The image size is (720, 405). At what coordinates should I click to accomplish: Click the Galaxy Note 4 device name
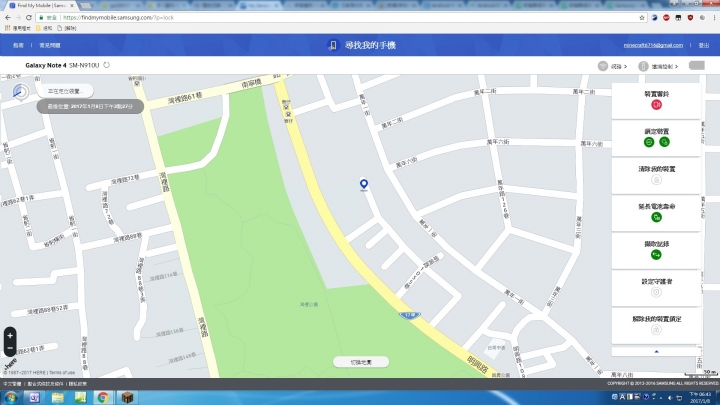point(45,65)
